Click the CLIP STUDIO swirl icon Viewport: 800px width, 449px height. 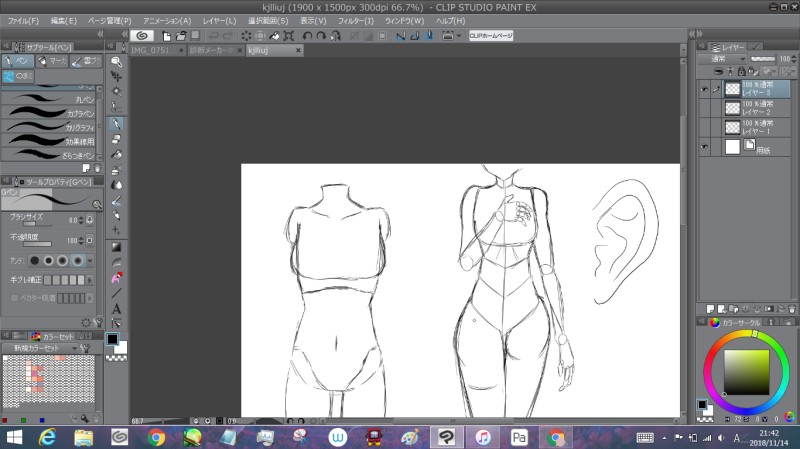[144, 35]
